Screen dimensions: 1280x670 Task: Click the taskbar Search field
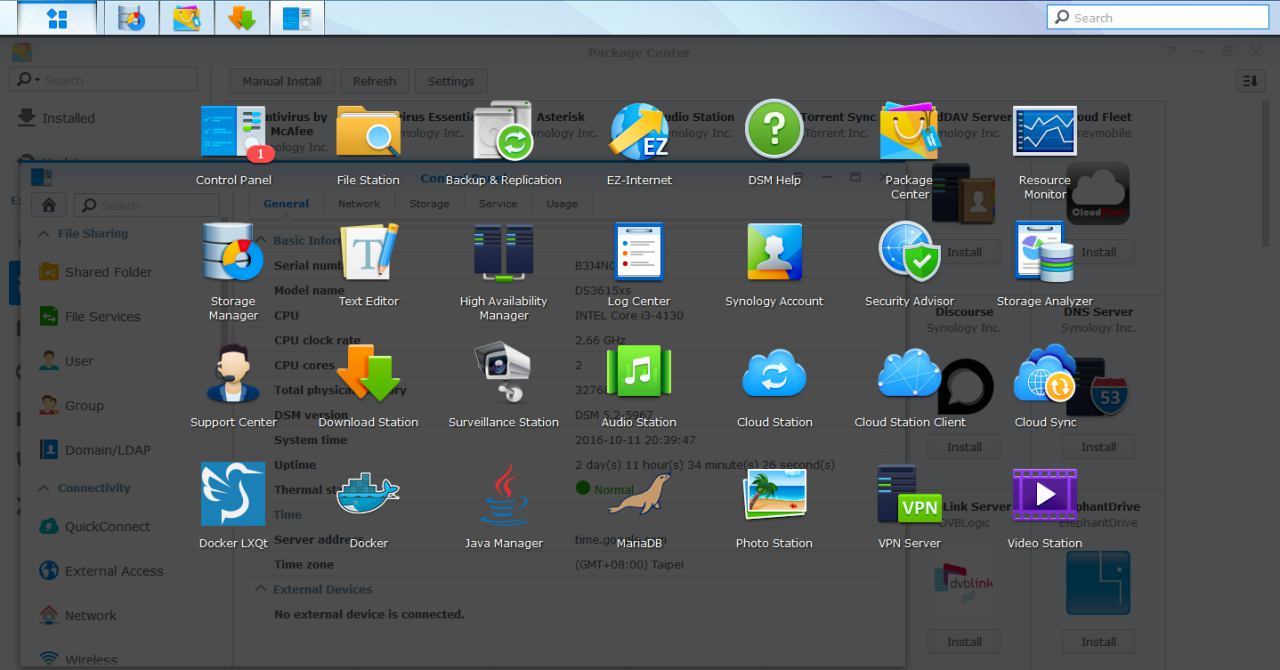click(x=1158, y=17)
